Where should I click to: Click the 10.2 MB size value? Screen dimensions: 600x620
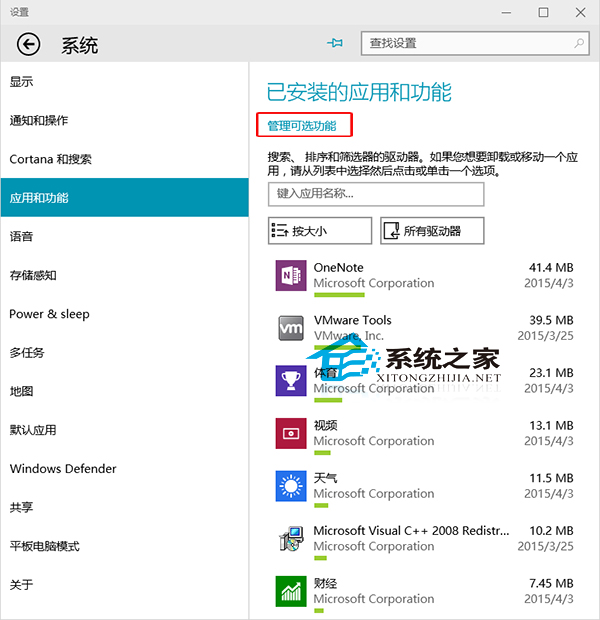(551, 531)
